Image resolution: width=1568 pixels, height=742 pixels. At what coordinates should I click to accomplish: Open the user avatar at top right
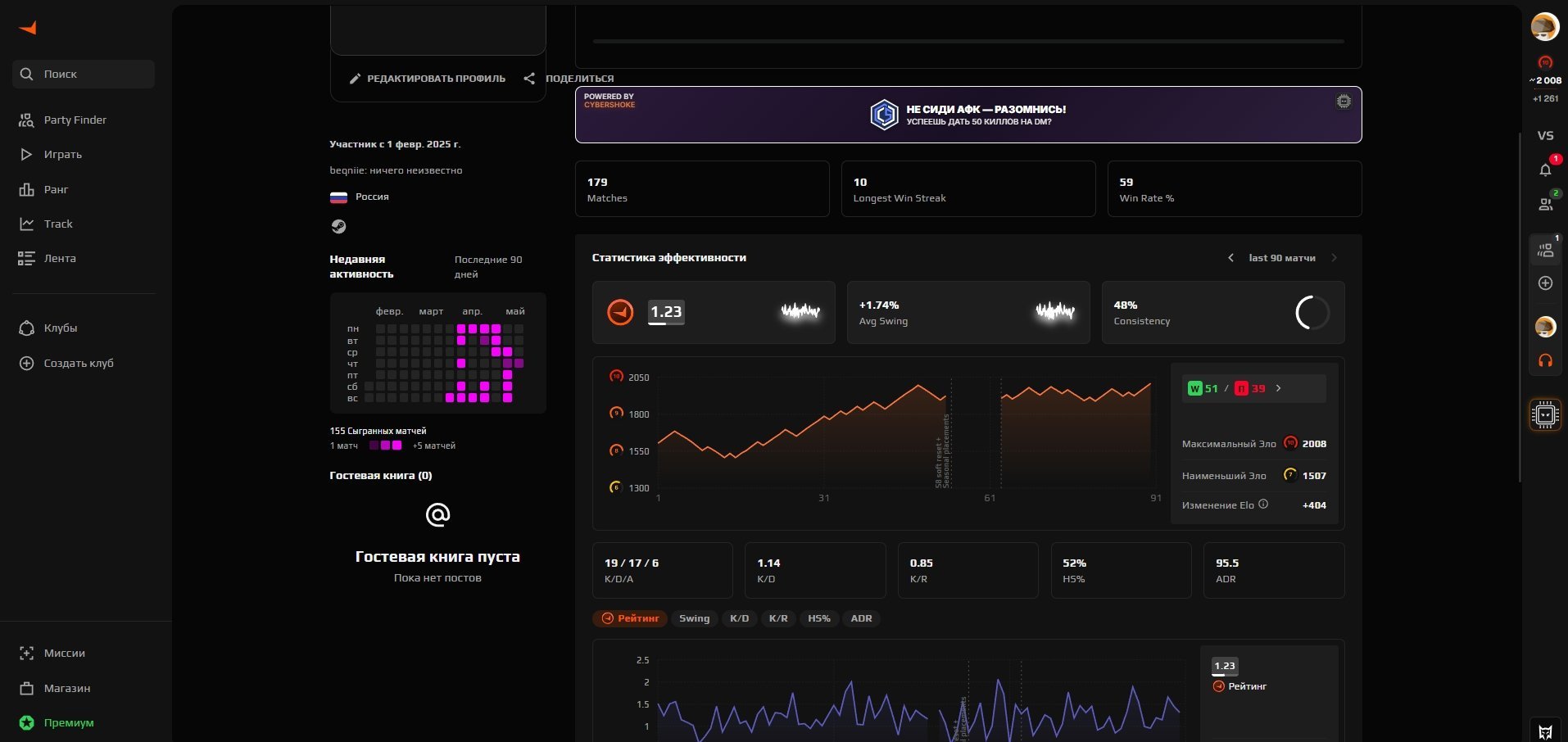[1545, 26]
